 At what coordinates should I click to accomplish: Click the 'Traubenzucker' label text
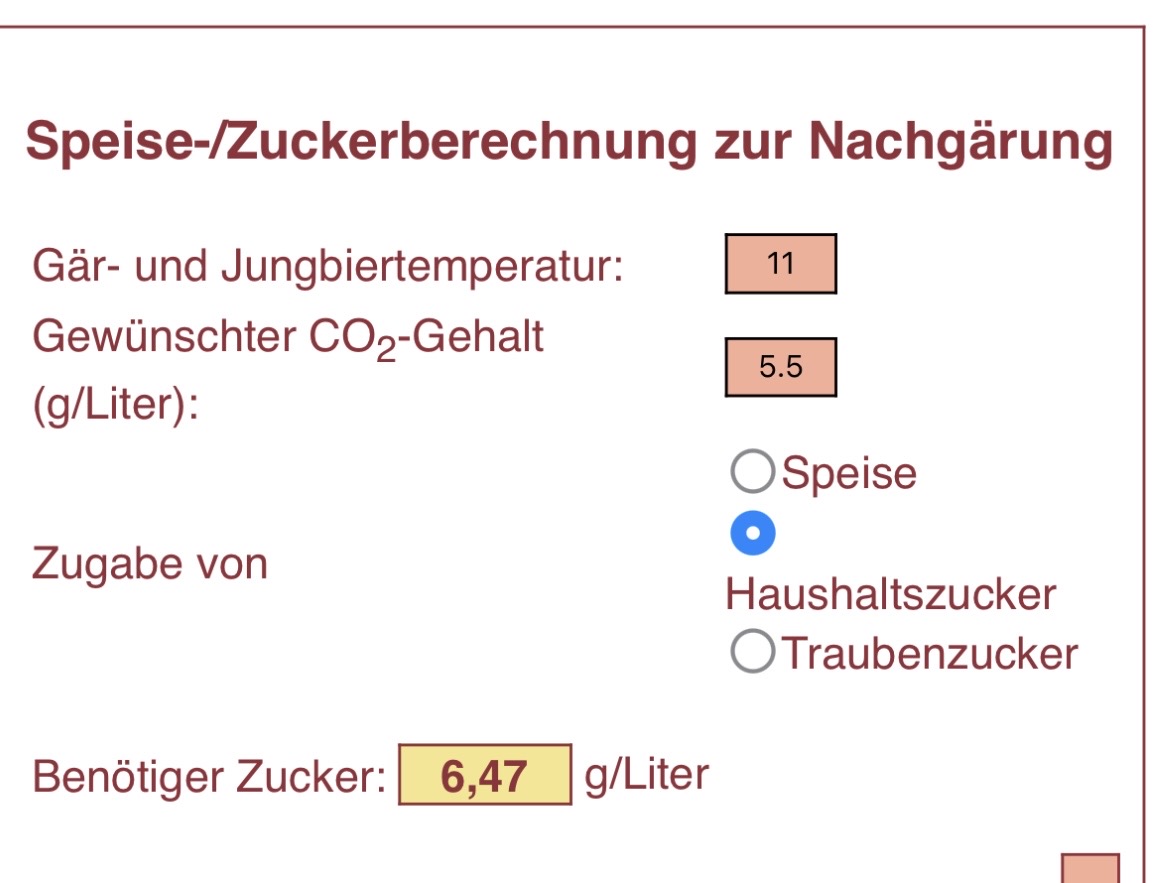pyautogui.click(x=930, y=653)
